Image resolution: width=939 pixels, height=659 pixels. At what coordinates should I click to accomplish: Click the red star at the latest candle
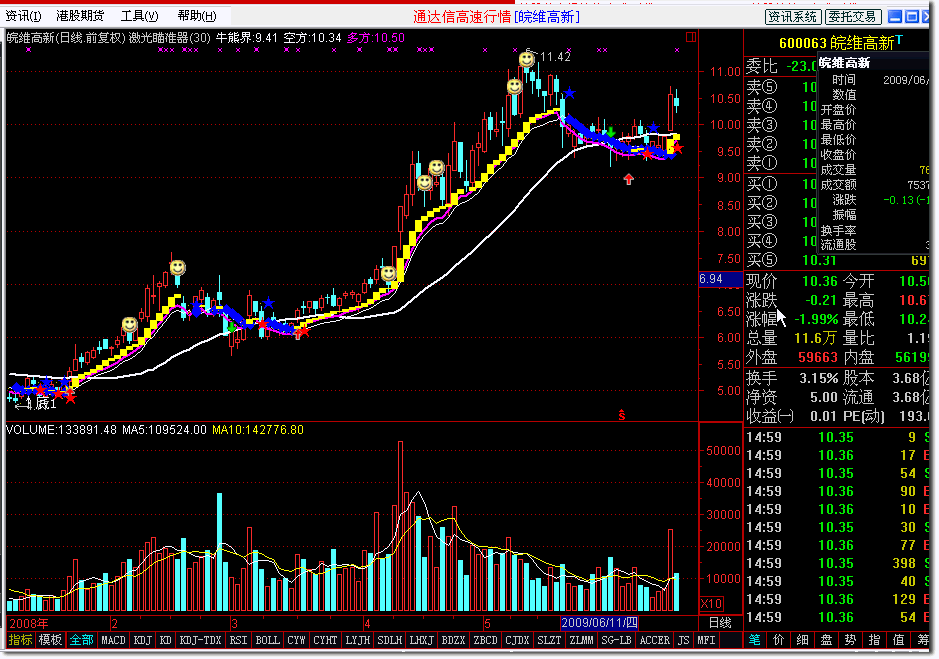click(x=677, y=148)
